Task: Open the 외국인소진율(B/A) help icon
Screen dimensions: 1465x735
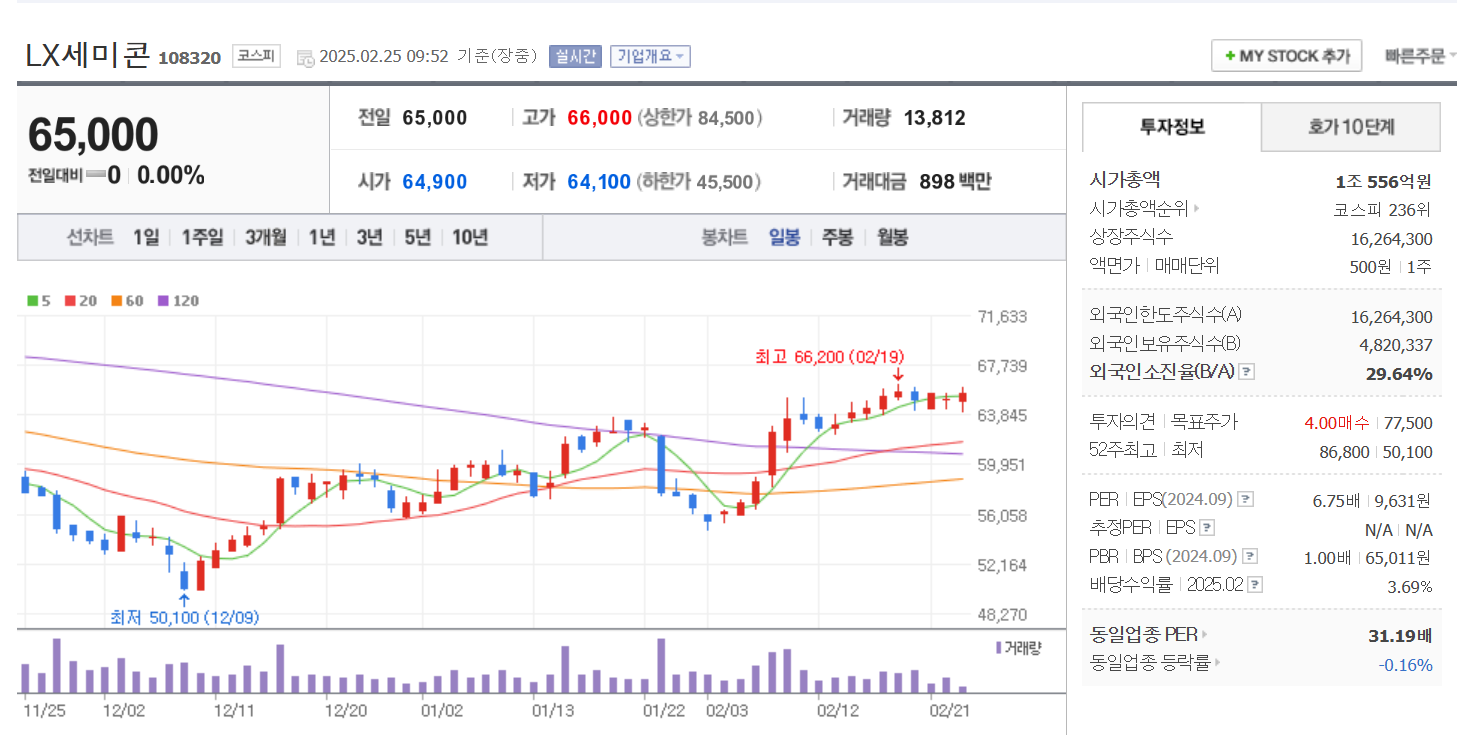Action: (x=1246, y=372)
